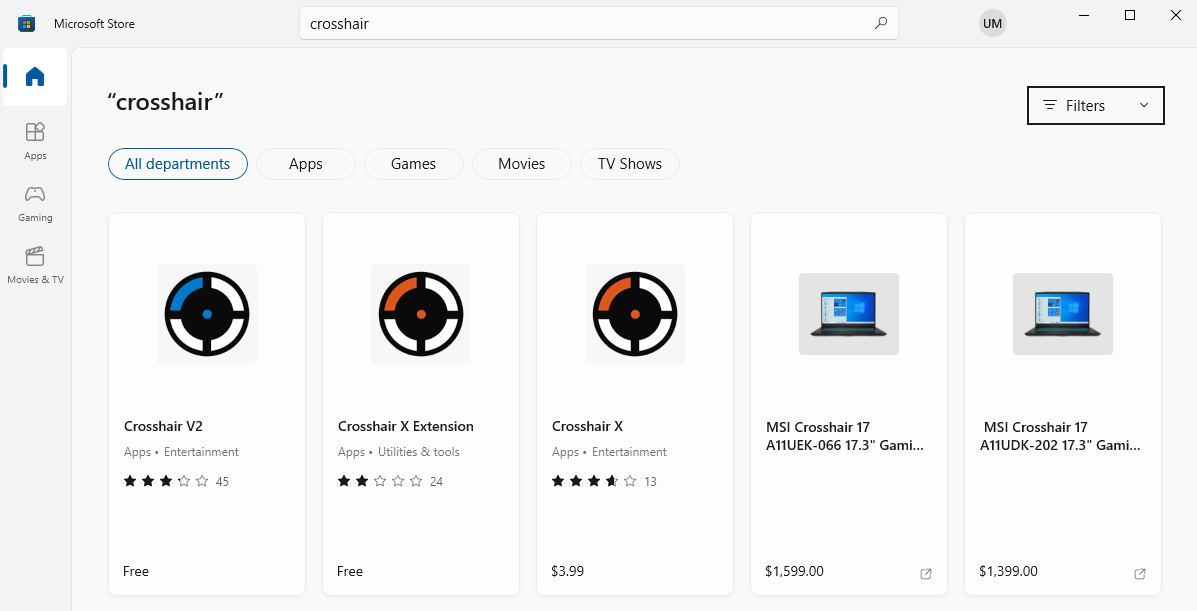Open Movies & TV in the sidebar
This screenshot has height=611, width=1197.
(x=35, y=264)
